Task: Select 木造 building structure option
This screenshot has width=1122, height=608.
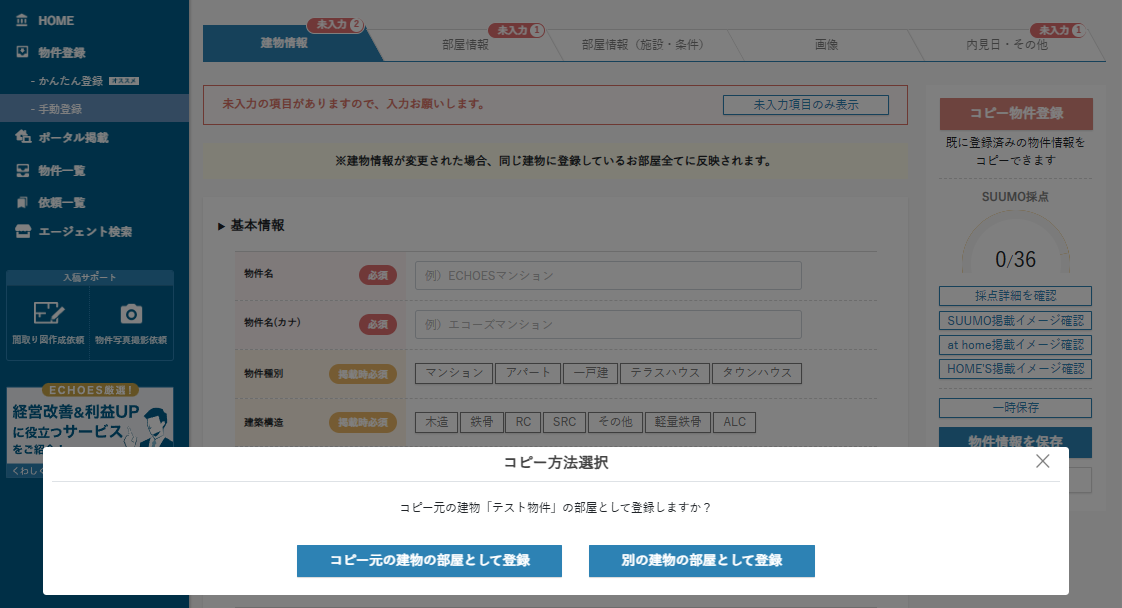Action: (435, 422)
